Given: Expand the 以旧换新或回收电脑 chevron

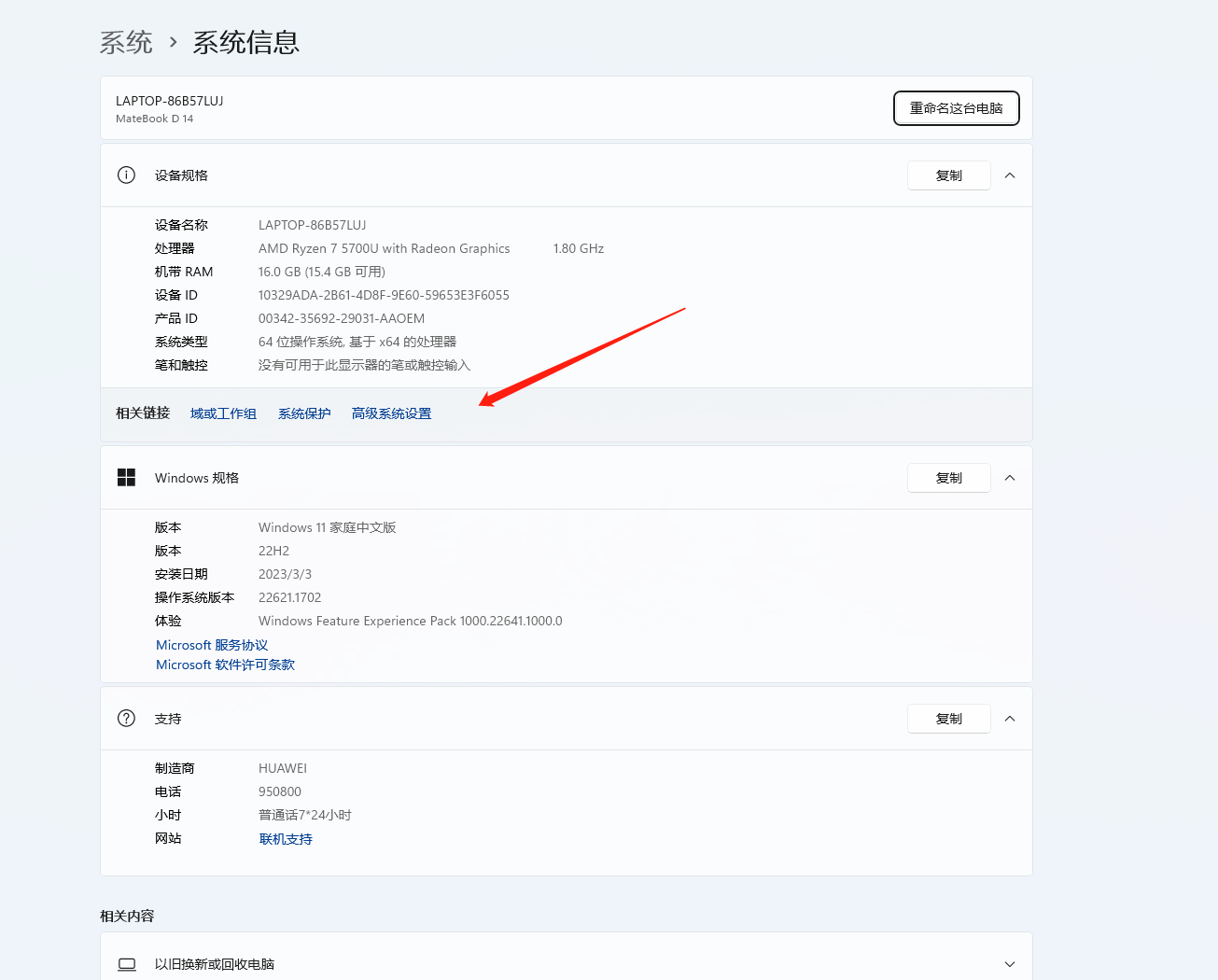Looking at the screenshot, I should (x=1010, y=964).
